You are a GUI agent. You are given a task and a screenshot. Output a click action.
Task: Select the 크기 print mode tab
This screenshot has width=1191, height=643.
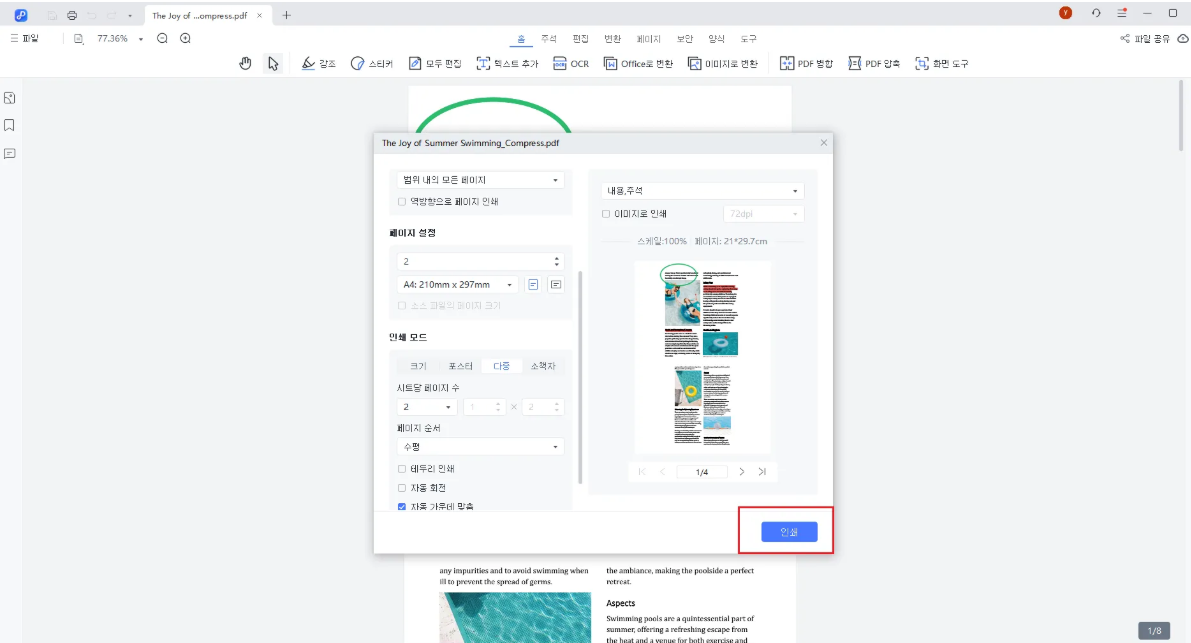click(x=418, y=366)
